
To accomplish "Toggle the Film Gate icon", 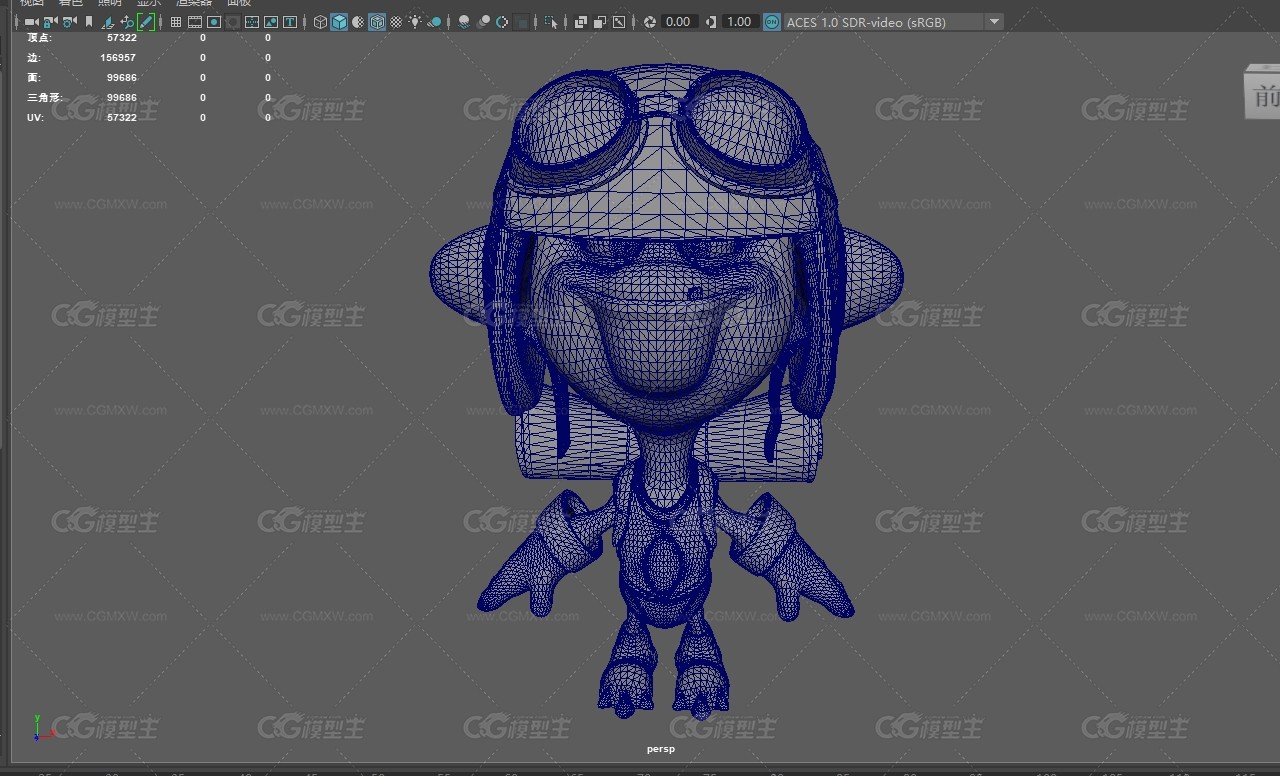I will click(195, 22).
